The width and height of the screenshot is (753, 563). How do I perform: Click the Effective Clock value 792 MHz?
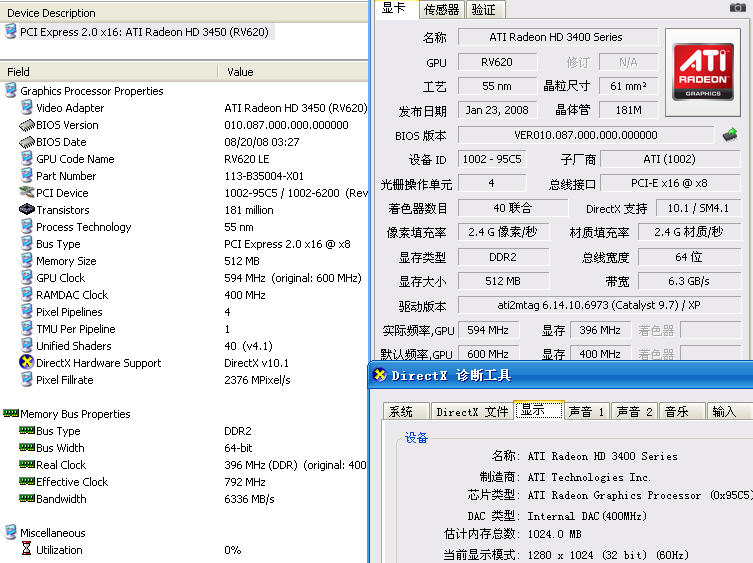pos(245,482)
